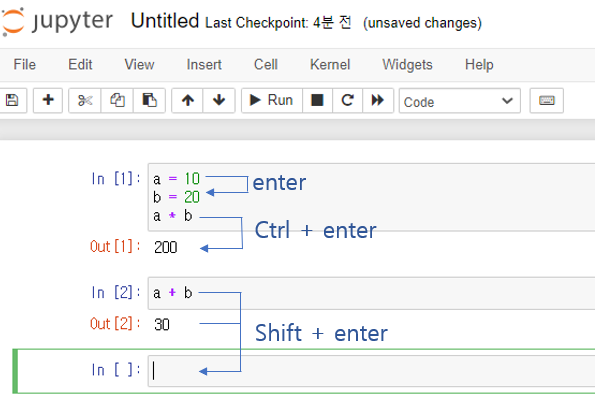Select the In [1] prompt label
596x403 pixels.
[116, 178]
